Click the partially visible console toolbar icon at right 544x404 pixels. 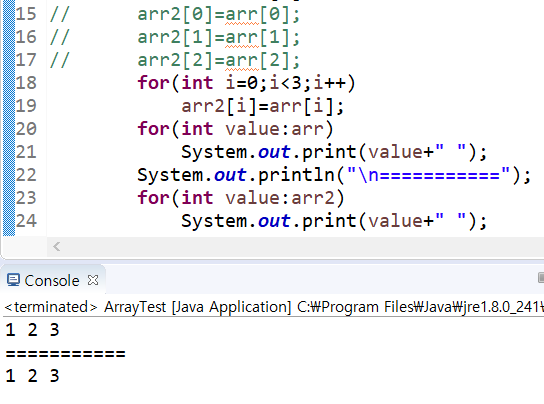point(541,278)
